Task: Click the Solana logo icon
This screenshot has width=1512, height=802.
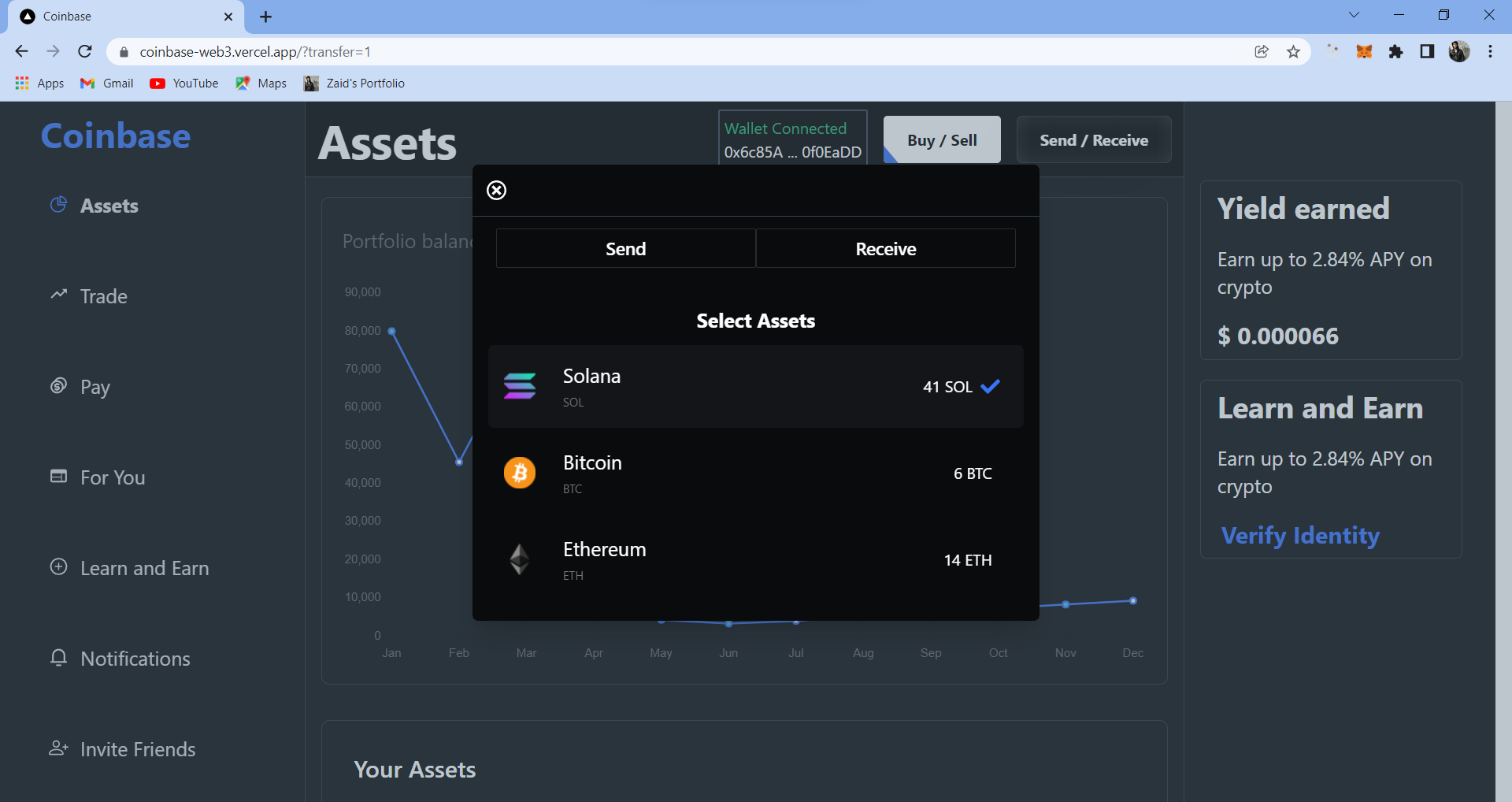Action: (520, 386)
